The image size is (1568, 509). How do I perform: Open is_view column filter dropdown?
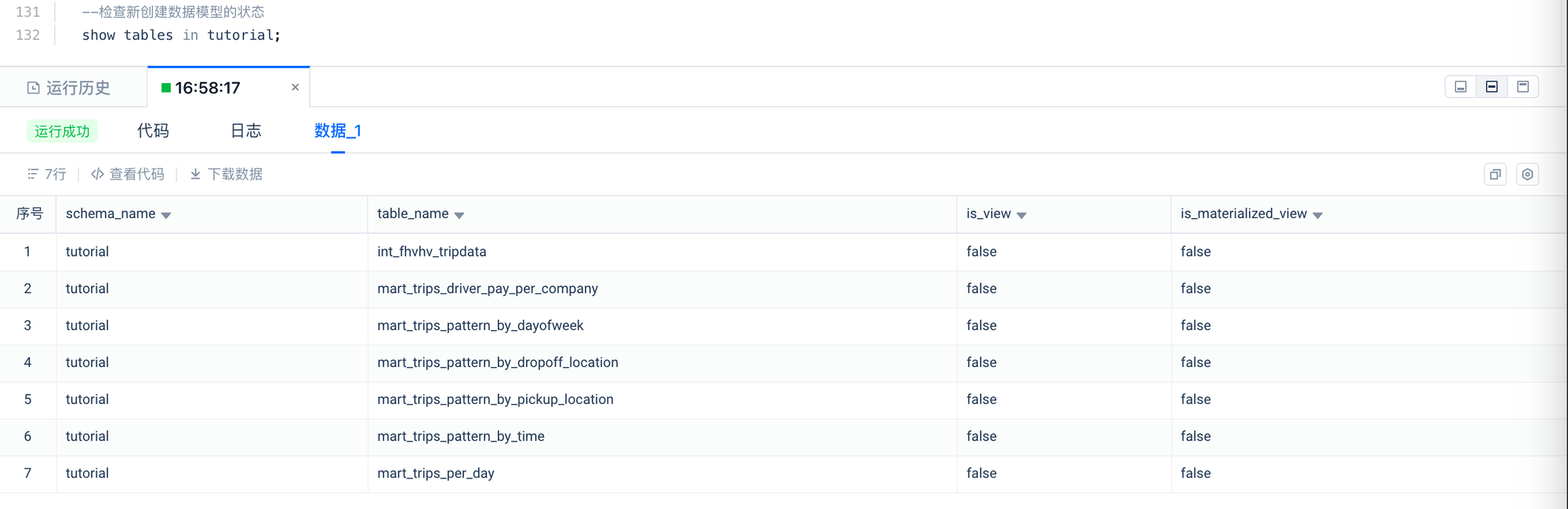click(1022, 215)
